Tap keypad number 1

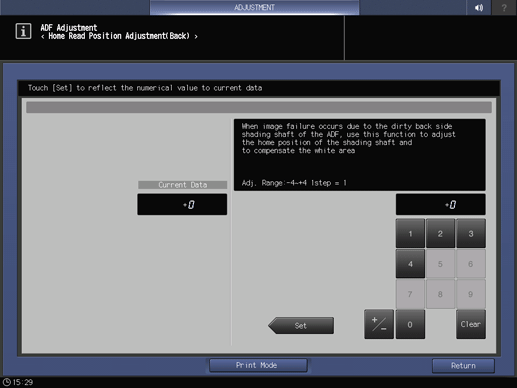coord(410,233)
